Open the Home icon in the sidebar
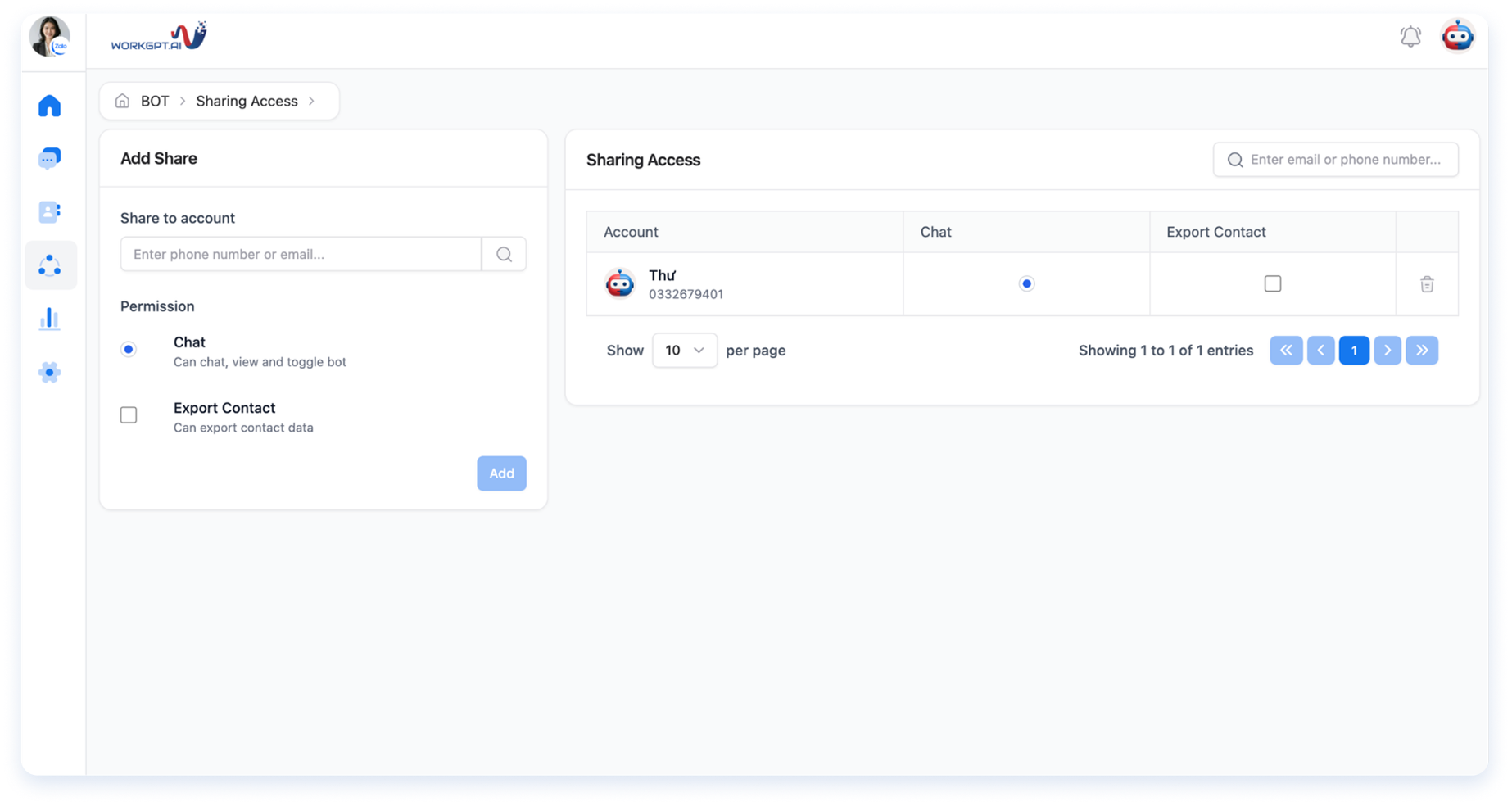Image resolution: width=1512 pixels, height=806 pixels. [x=50, y=106]
